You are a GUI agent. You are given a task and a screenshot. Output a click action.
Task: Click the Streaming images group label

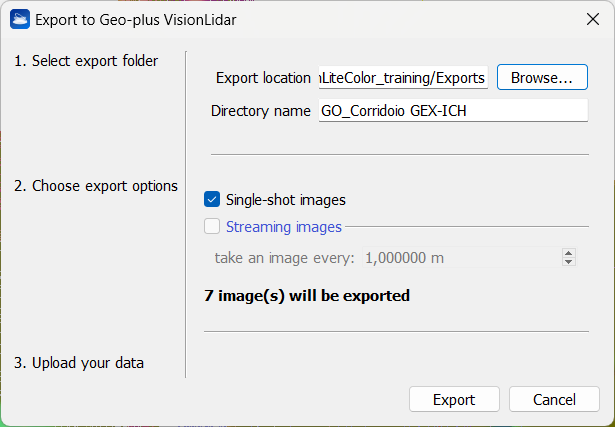[284, 227]
